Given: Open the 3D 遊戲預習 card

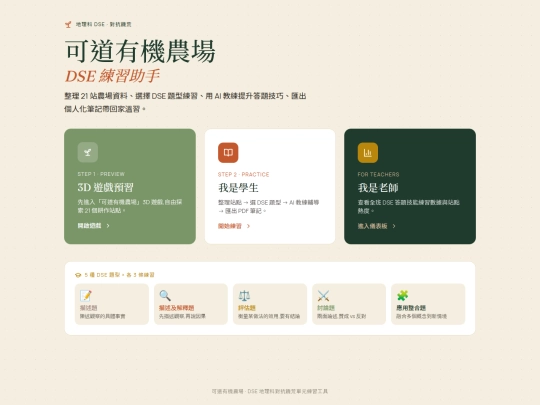Looking at the screenshot, I should click(x=130, y=186).
